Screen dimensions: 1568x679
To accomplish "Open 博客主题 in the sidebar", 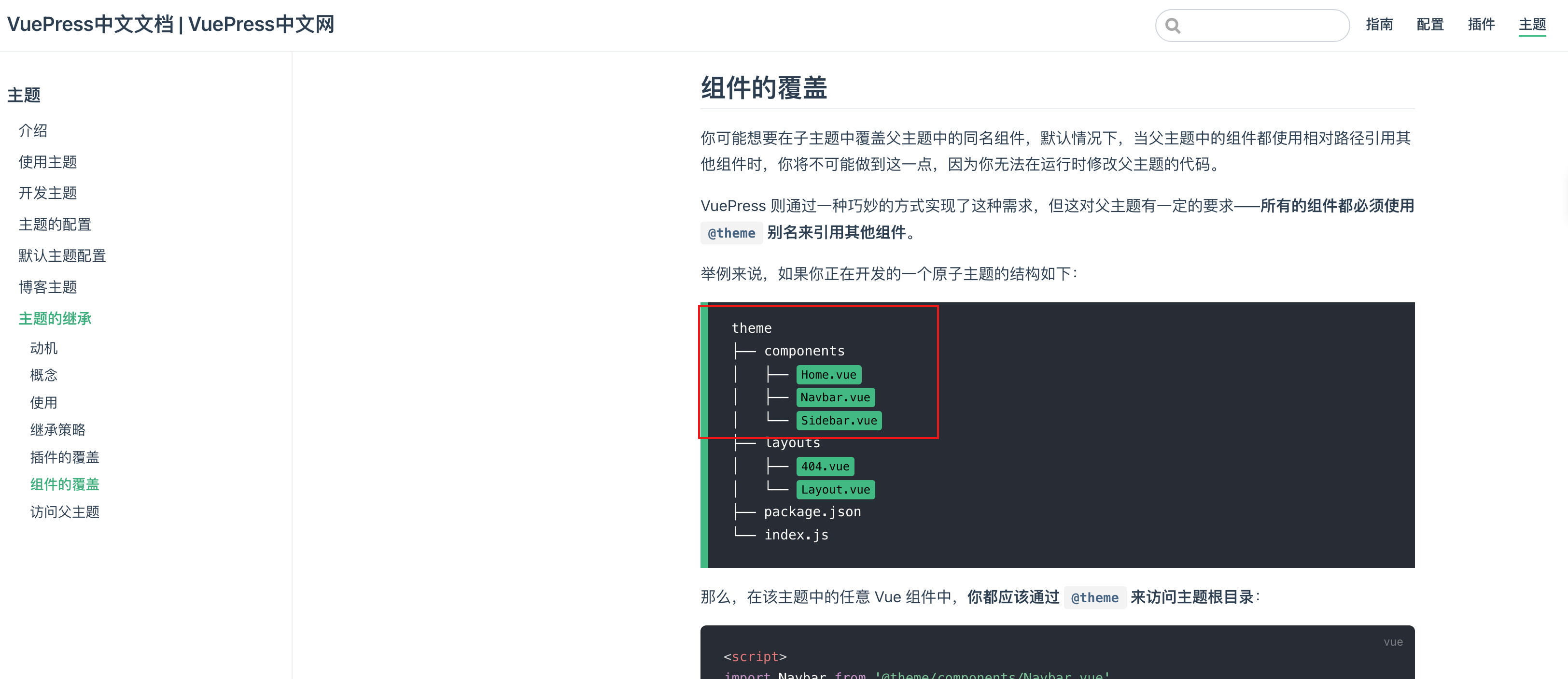I will [47, 287].
